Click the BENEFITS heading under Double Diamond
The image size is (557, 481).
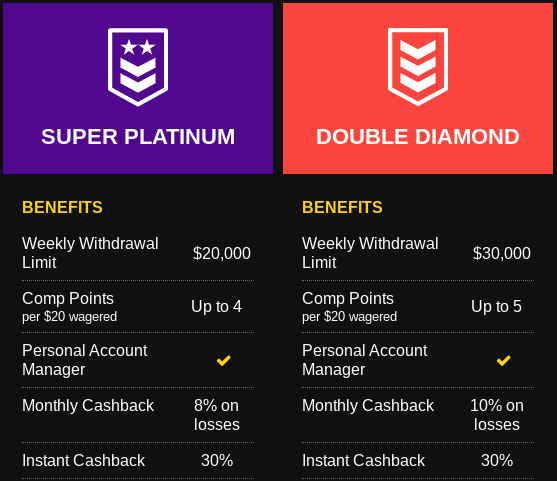342,207
